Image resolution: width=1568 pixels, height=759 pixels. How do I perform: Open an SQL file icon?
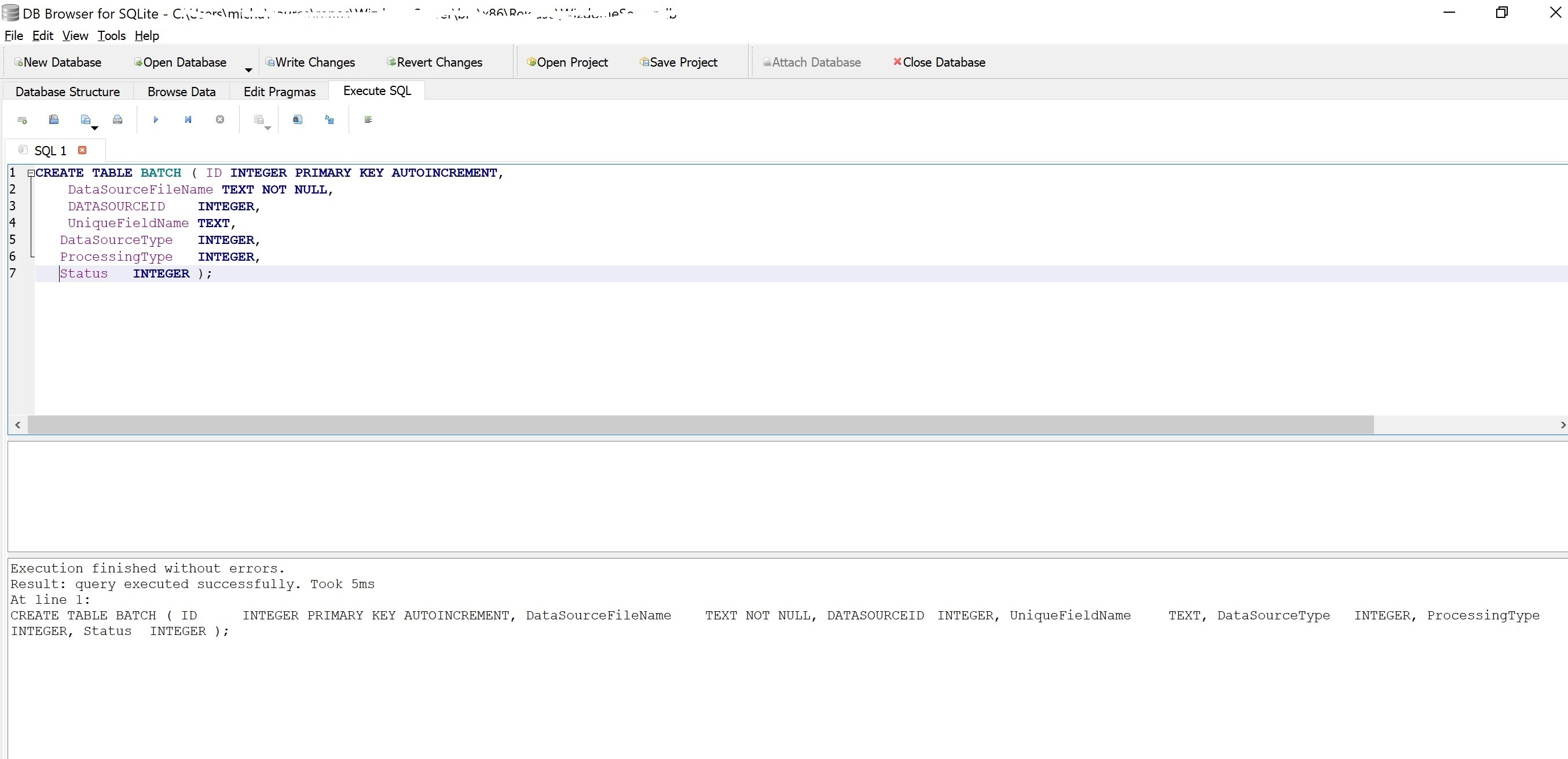pos(54,119)
